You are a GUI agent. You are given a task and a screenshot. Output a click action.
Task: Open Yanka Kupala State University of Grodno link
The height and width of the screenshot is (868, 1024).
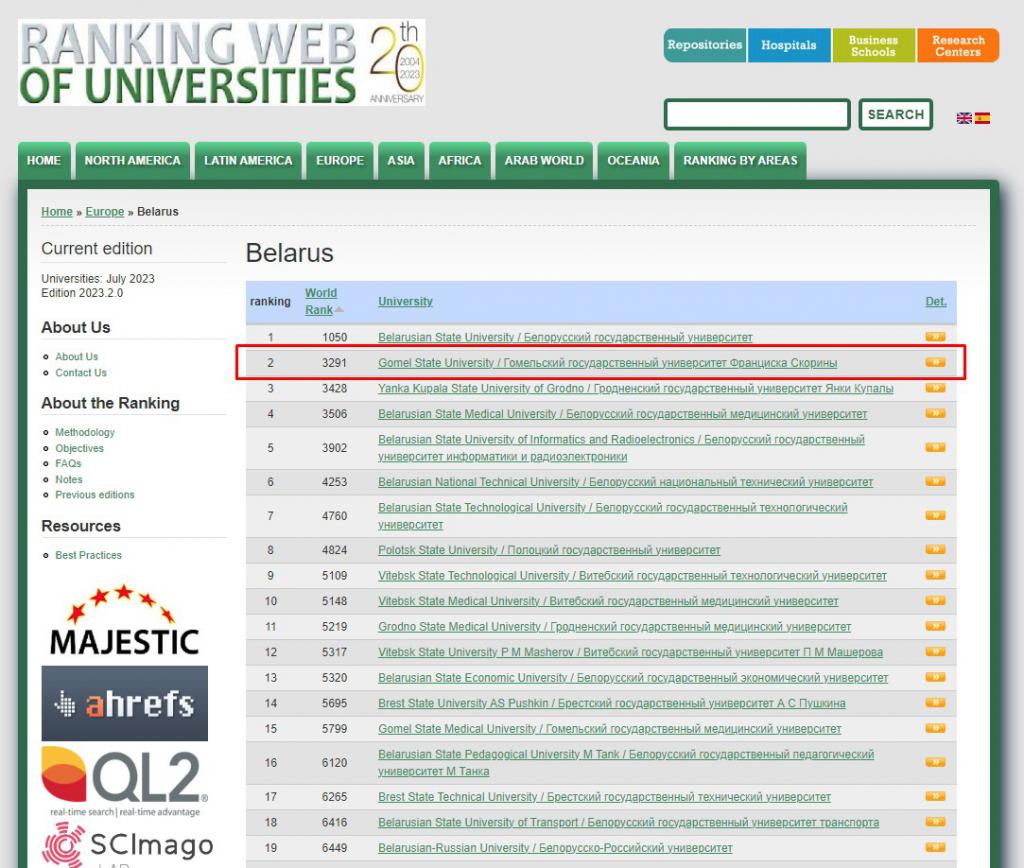tap(635, 388)
